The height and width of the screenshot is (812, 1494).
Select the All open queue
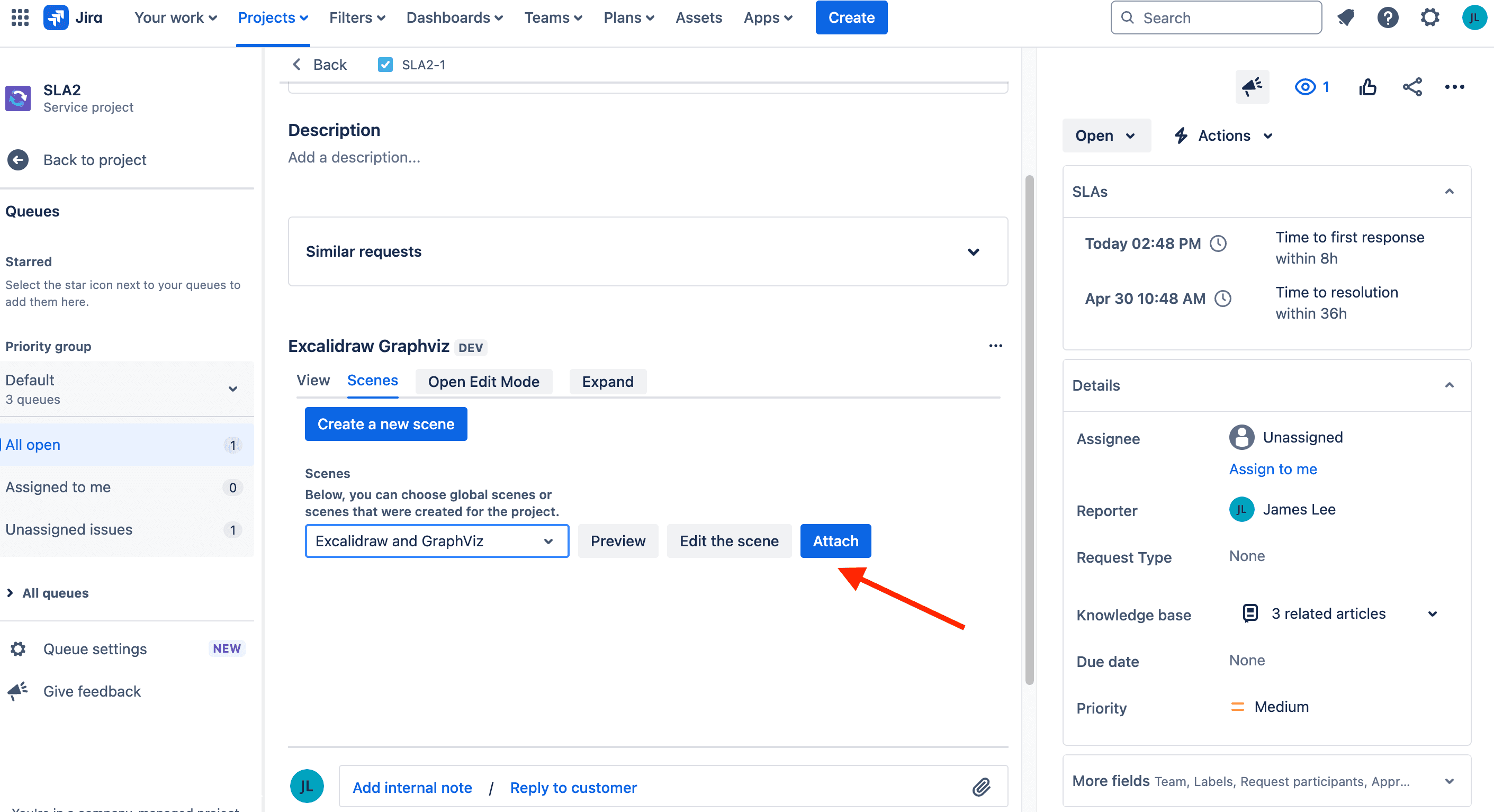(127, 444)
